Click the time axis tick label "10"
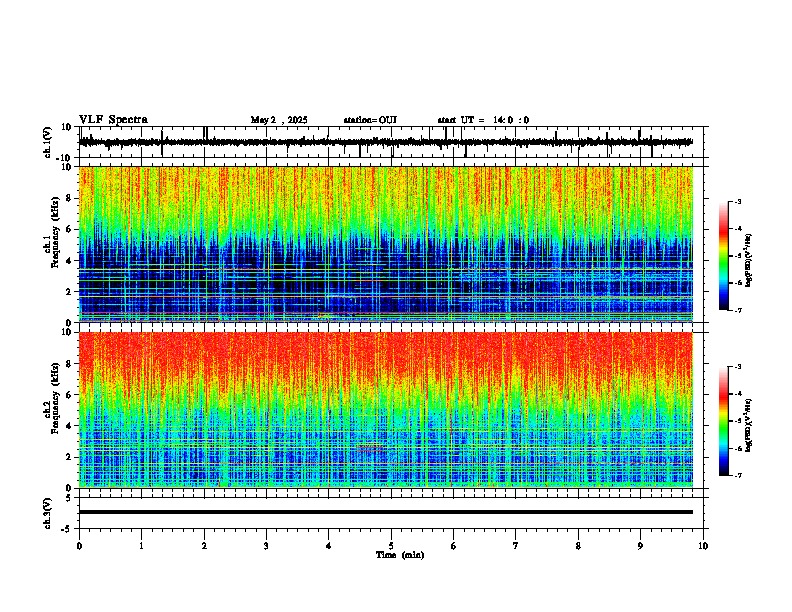 tap(703, 546)
